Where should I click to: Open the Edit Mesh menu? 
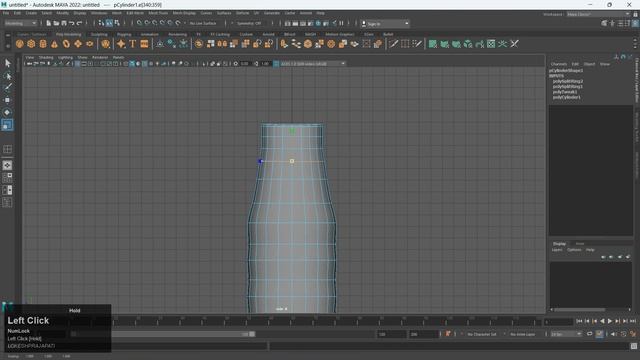tap(135, 13)
